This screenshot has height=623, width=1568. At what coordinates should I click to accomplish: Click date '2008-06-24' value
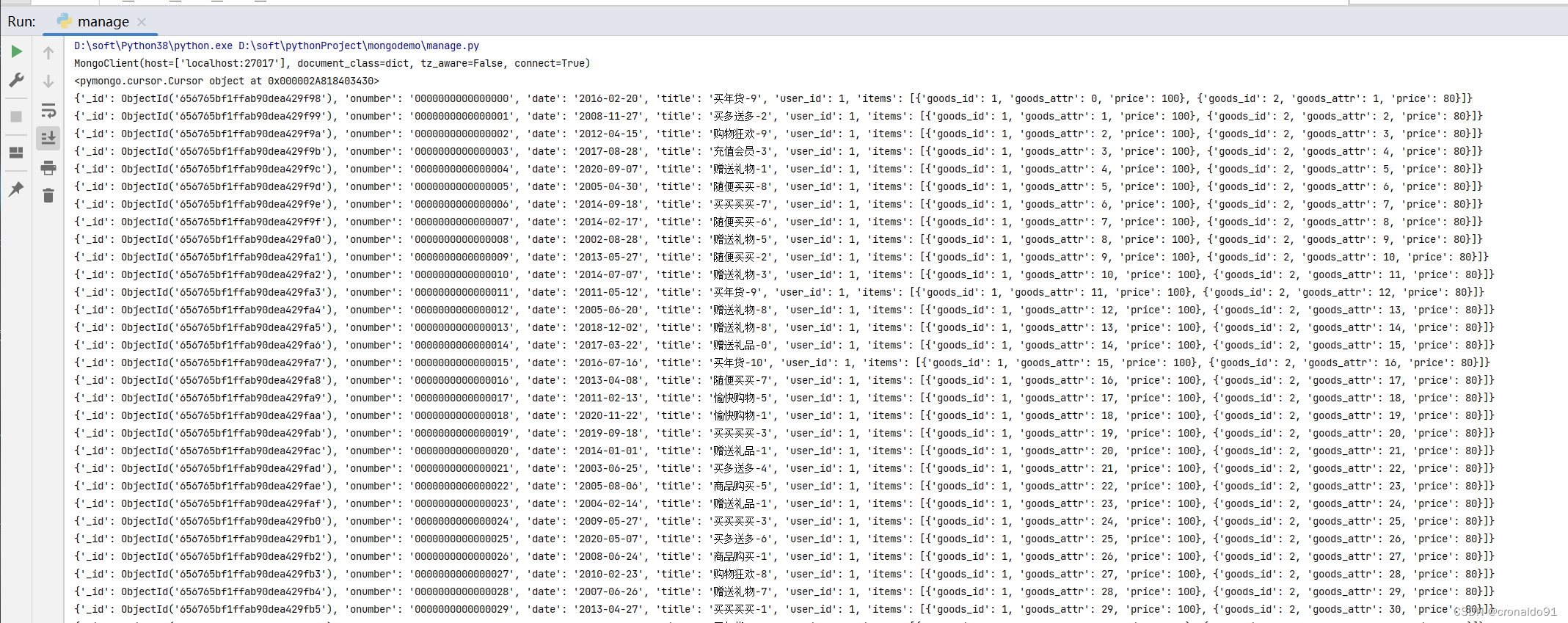click(608, 556)
